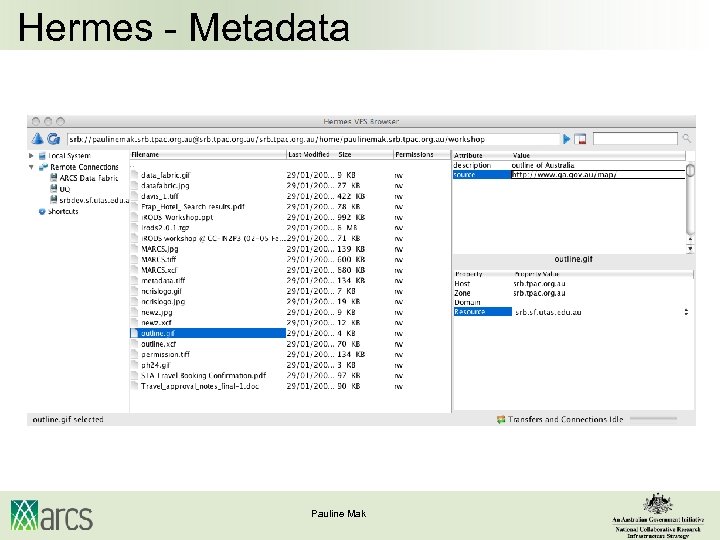Click the Remote Connections network icon
Screen dimensions: 720x540
[x=43, y=167]
